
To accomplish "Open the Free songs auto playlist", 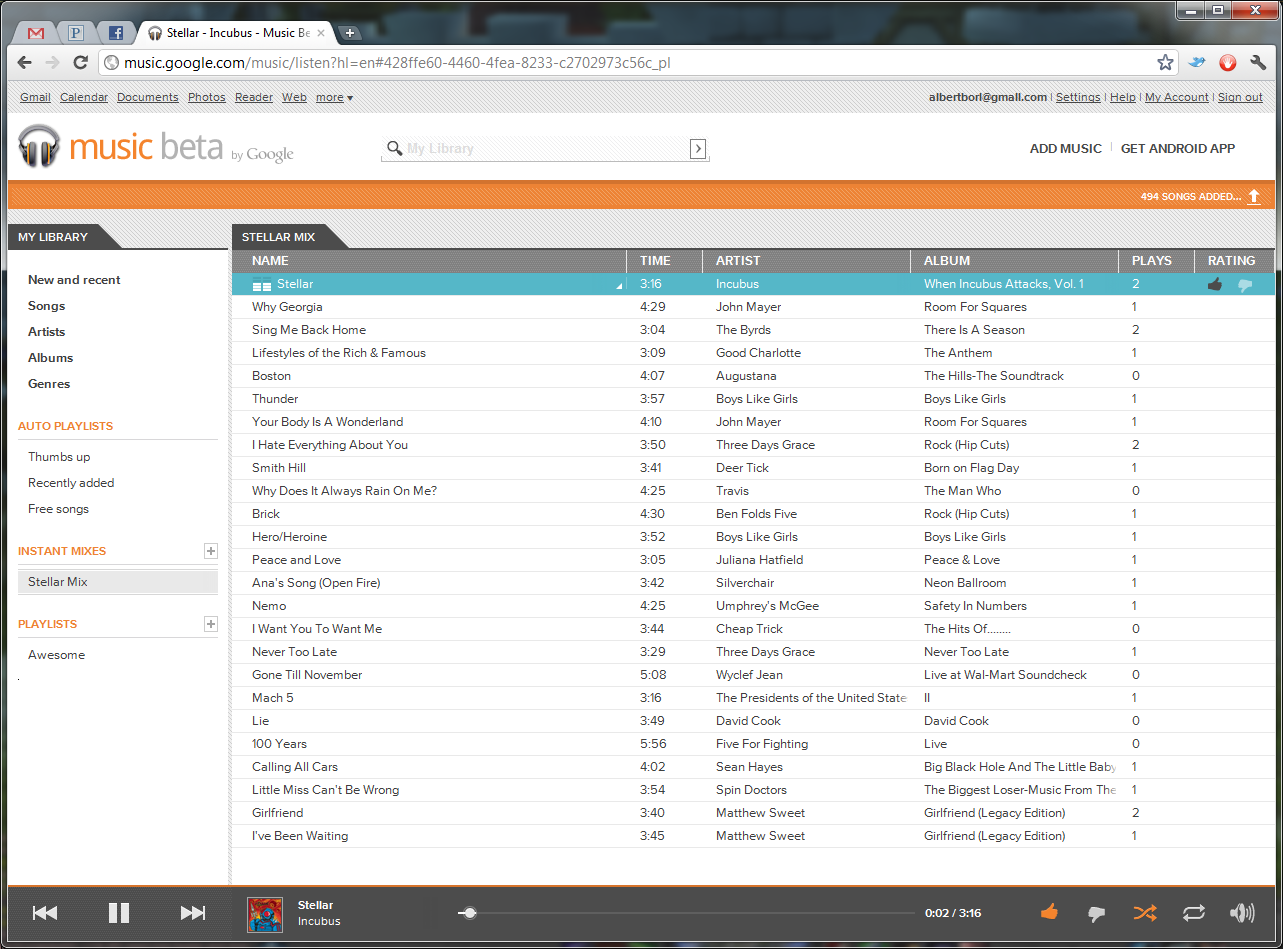I will click(x=58, y=509).
